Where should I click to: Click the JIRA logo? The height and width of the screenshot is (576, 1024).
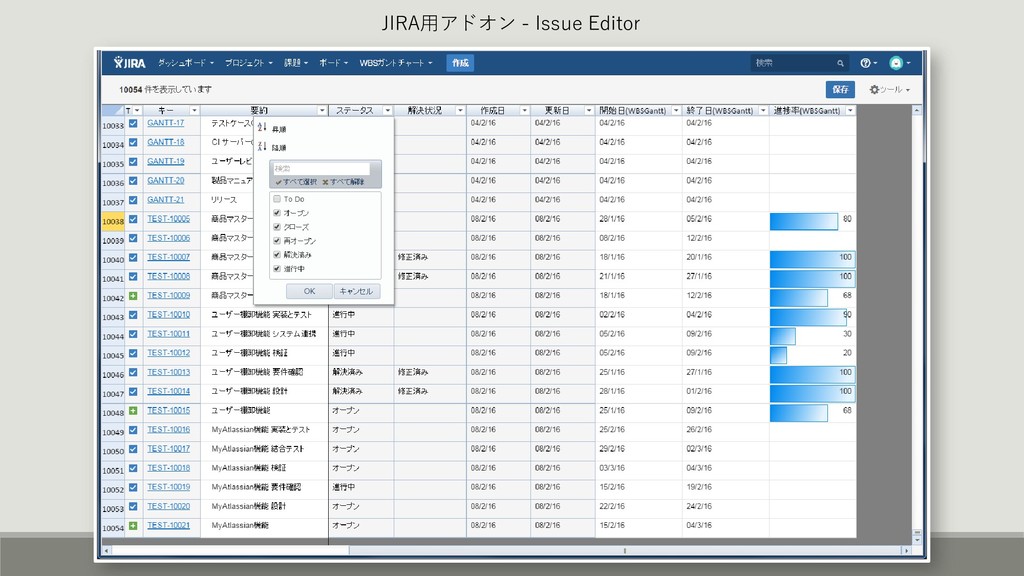point(129,63)
